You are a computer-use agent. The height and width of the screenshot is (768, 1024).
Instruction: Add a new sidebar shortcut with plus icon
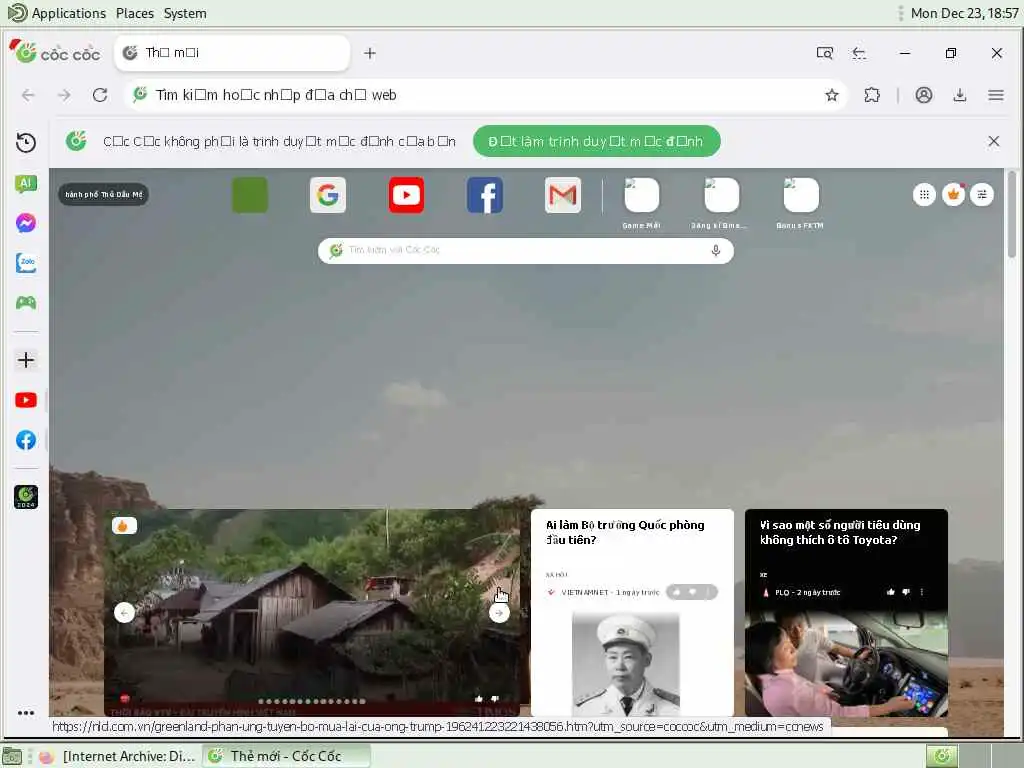25,360
